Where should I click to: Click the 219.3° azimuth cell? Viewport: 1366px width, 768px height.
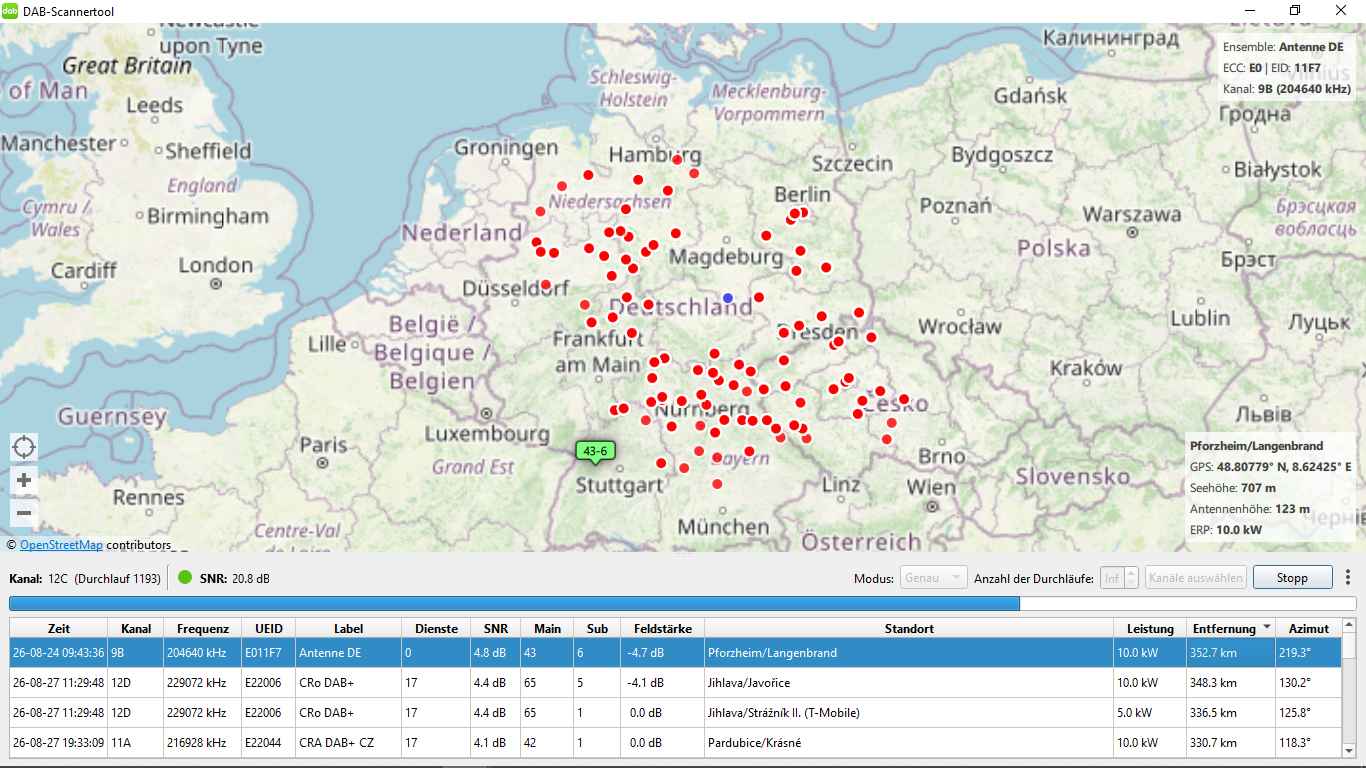tap(1309, 653)
